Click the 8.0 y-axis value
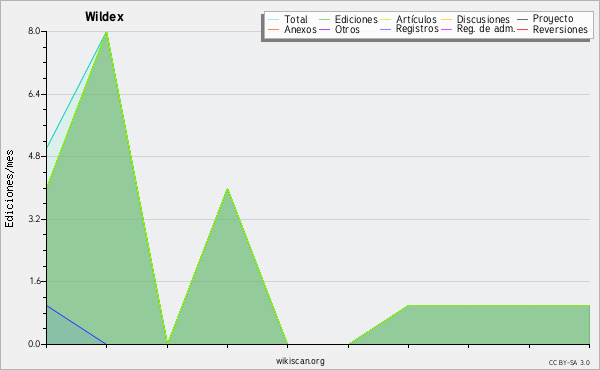600x370 pixels. pos(34,31)
